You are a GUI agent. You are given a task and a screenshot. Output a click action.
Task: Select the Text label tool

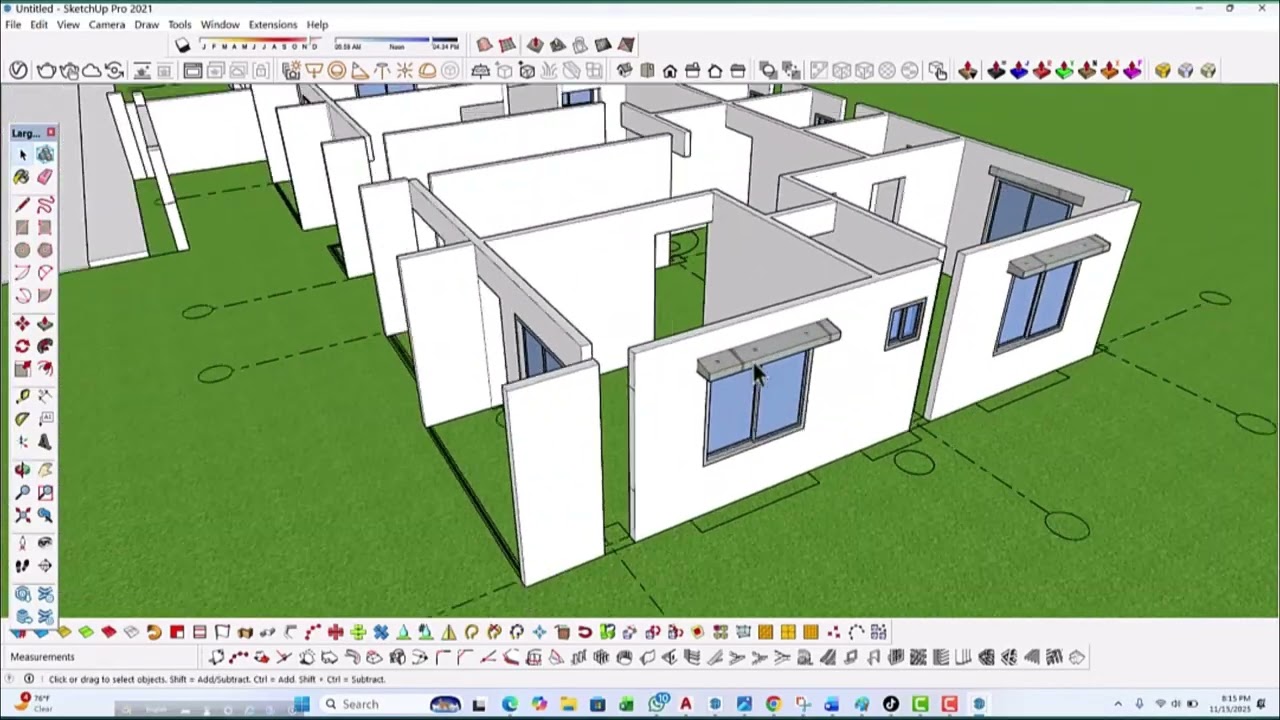click(x=45, y=419)
